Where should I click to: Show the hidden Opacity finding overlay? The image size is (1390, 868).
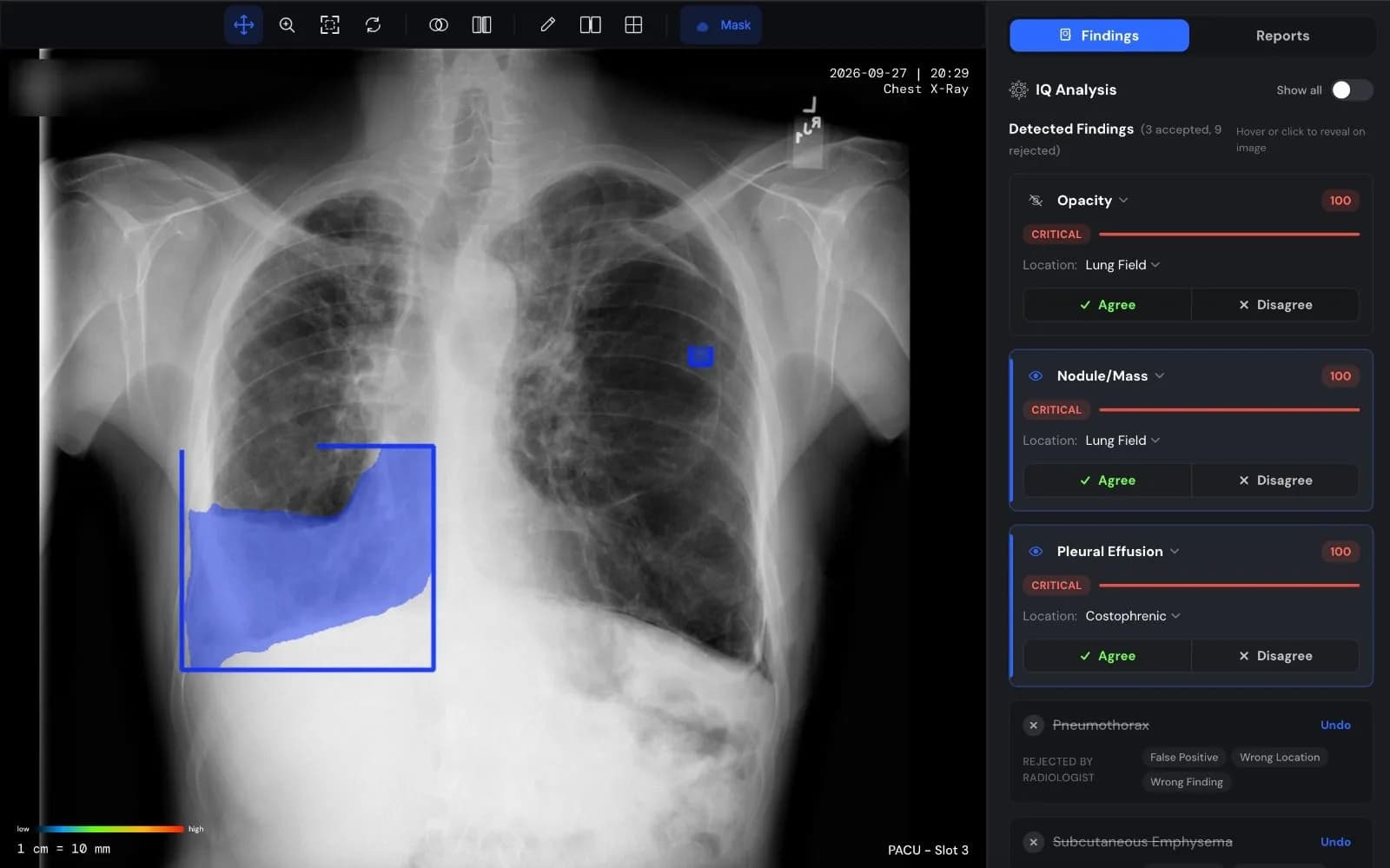pos(1036,201)
